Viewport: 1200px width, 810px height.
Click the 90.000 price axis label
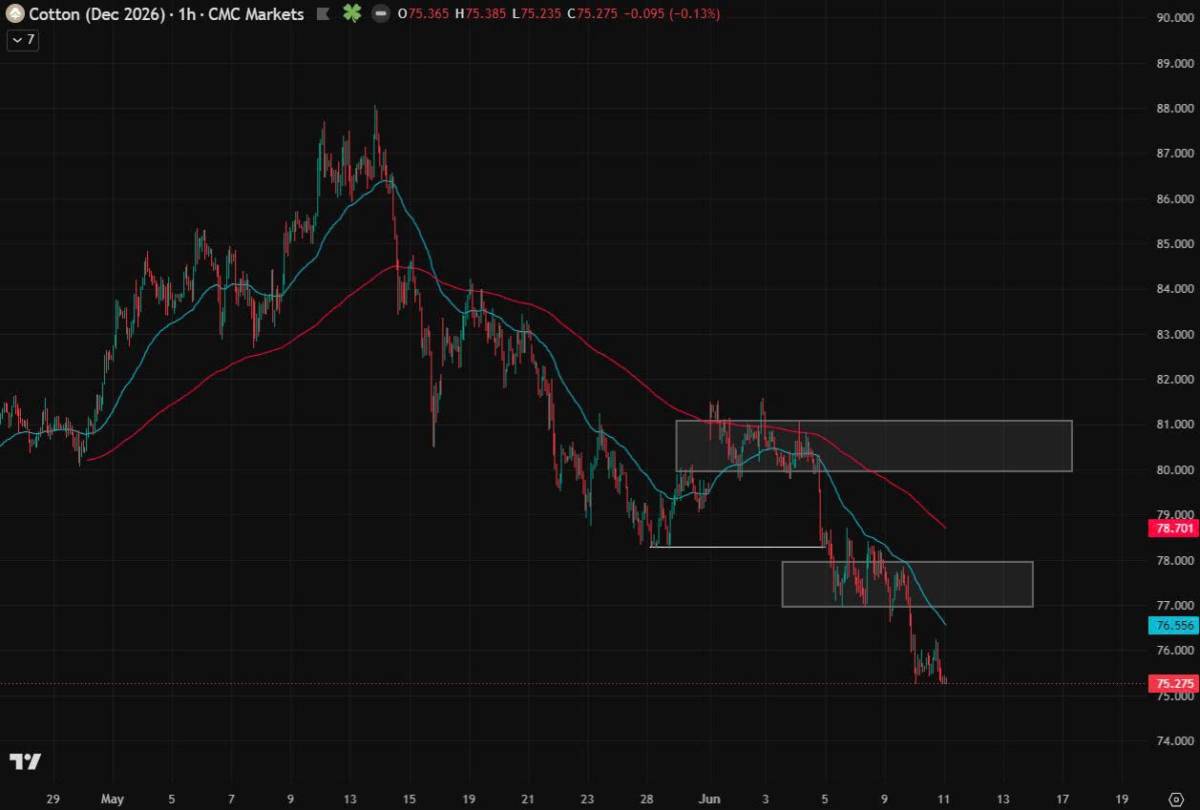click(1176, 17)
